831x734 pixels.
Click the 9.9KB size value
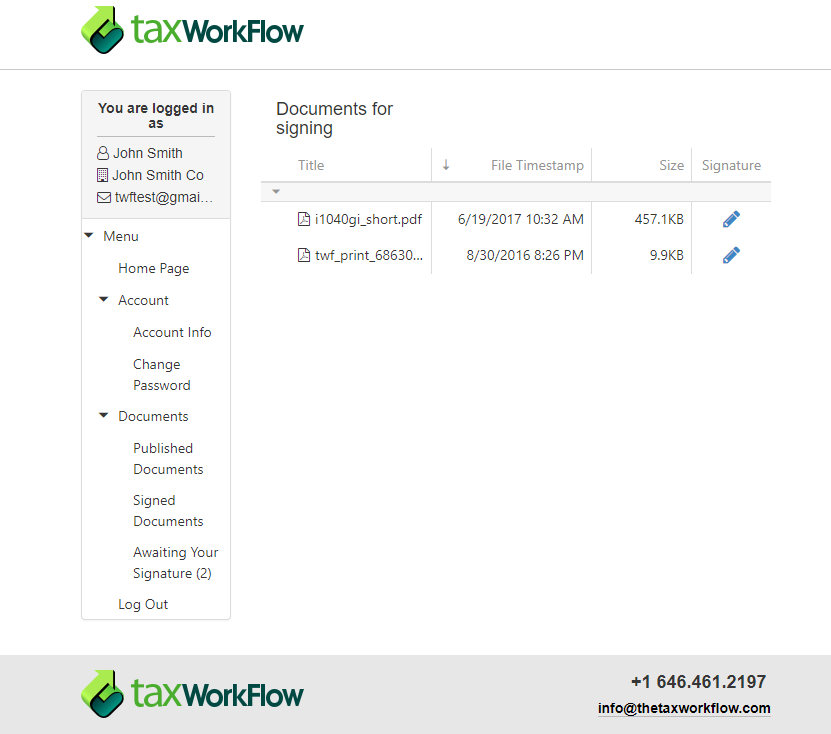pos(667,255)
